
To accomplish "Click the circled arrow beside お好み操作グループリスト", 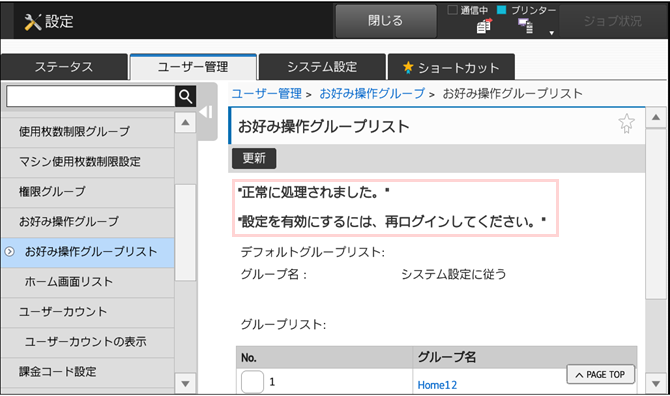I will pos(9,252).
